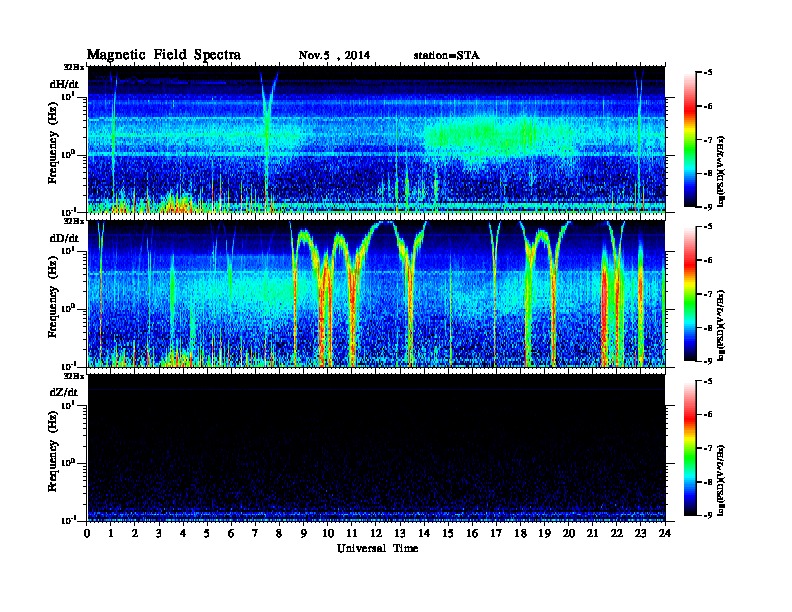Click hour 3 on the time axis

pos(160,533)
